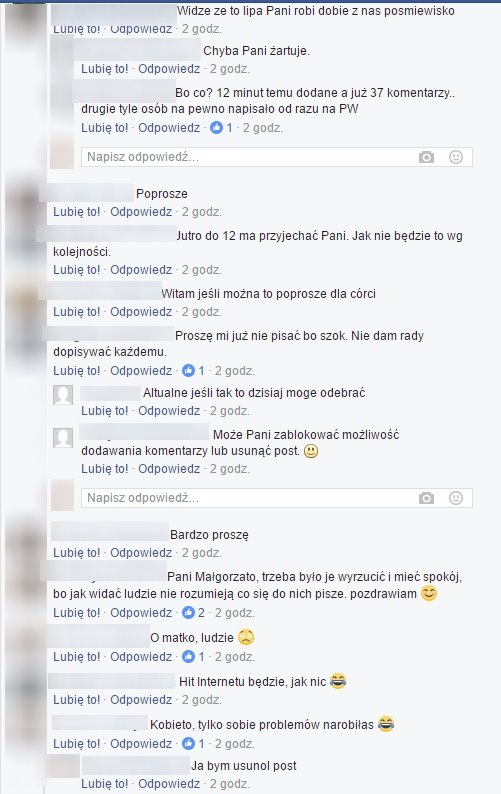Click like count on 'O matko, ludzie' comment

tap(194, 657)
